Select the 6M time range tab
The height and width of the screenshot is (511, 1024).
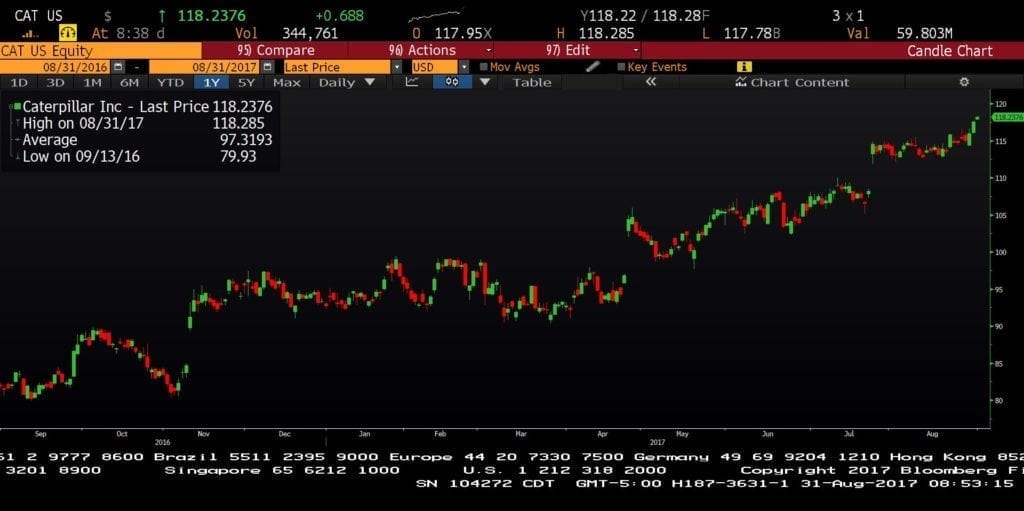point(129,82)
